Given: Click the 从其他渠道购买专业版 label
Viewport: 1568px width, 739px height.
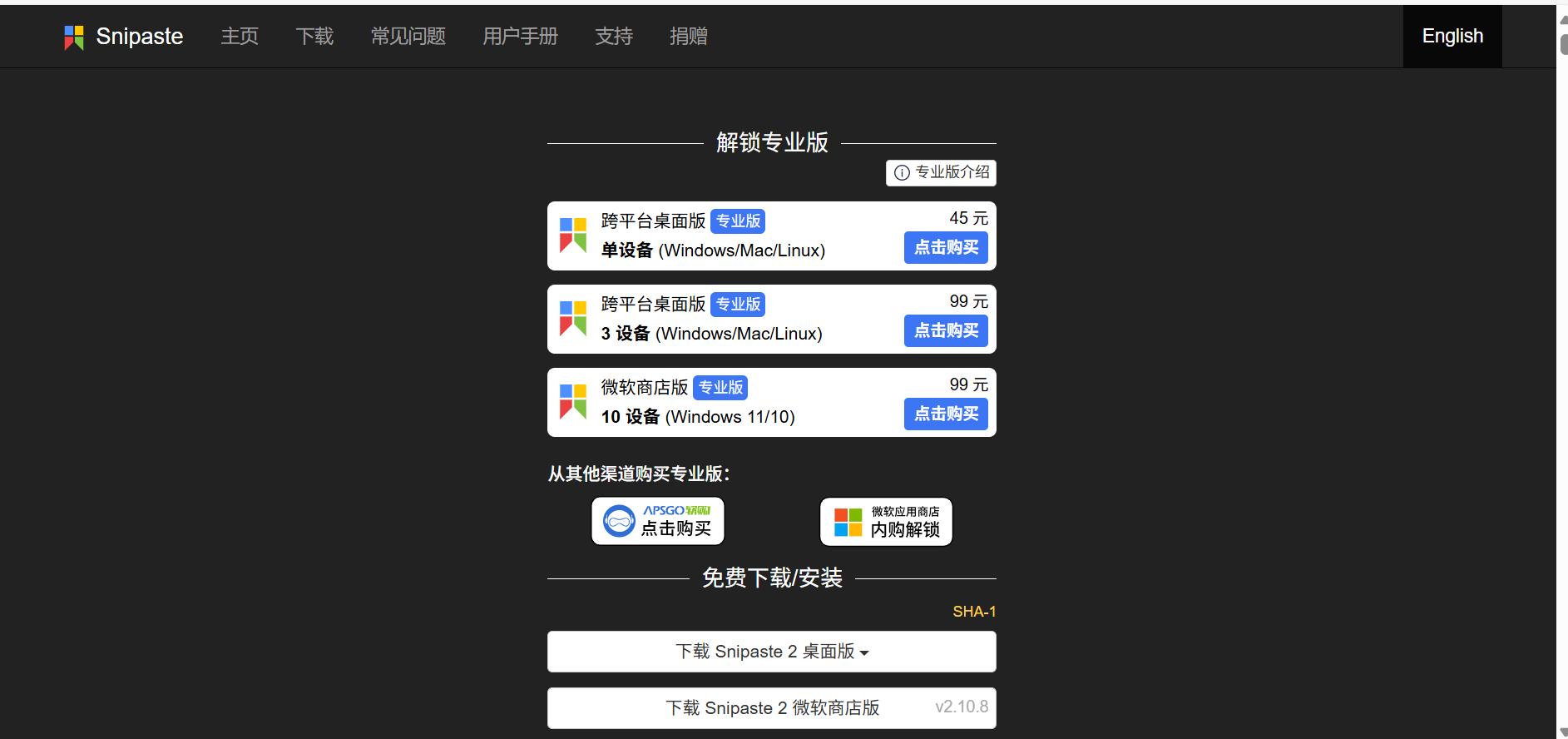Looking at the screenshot, I should pos(639,474).
